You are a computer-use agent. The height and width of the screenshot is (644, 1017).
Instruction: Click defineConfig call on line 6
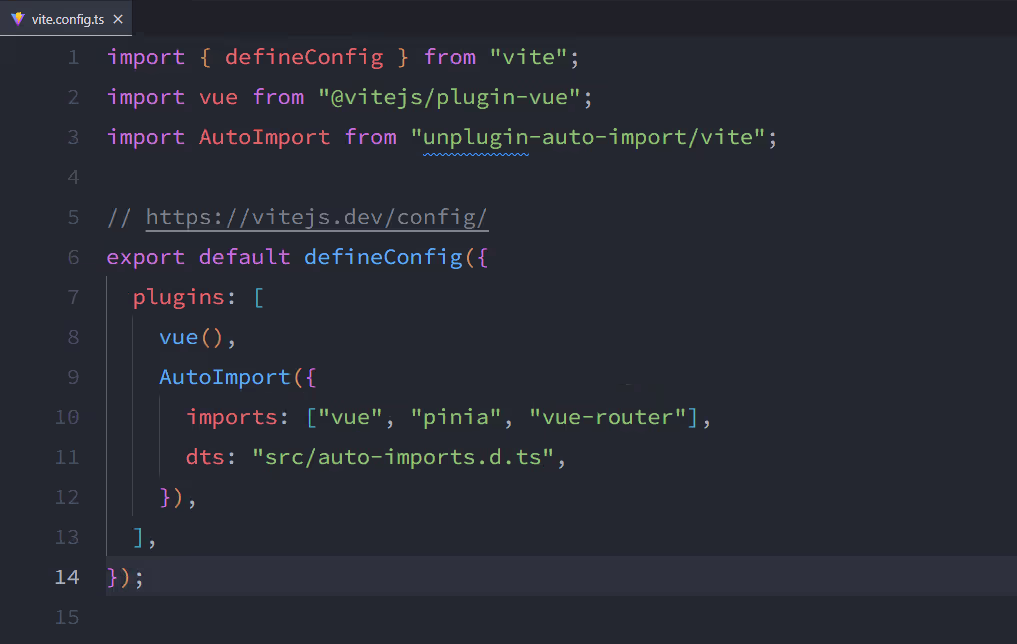tap(383, 257)
